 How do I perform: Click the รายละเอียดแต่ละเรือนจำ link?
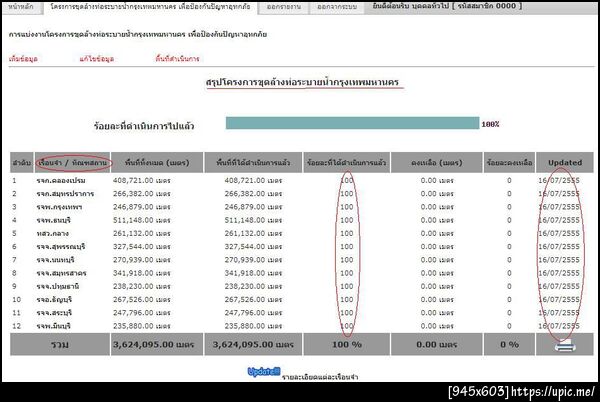point(320,377)
